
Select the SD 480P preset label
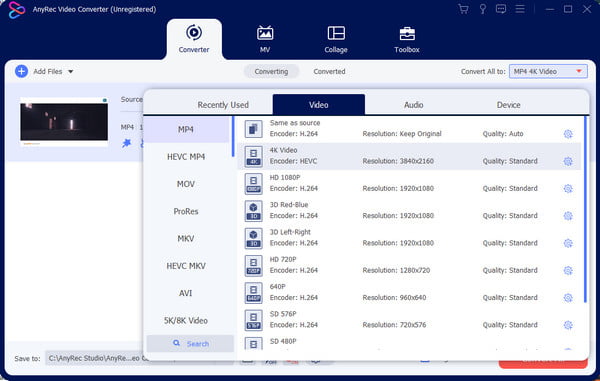click(283, 341)
